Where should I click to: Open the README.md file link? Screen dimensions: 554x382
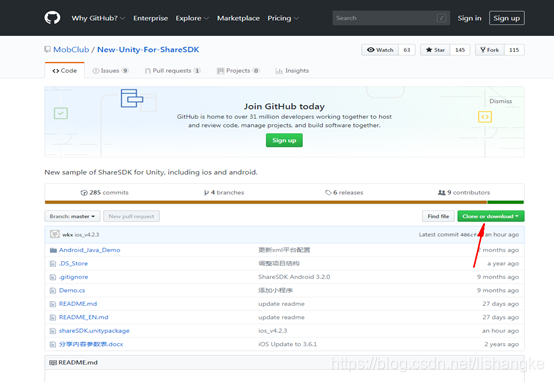(78, 304)
